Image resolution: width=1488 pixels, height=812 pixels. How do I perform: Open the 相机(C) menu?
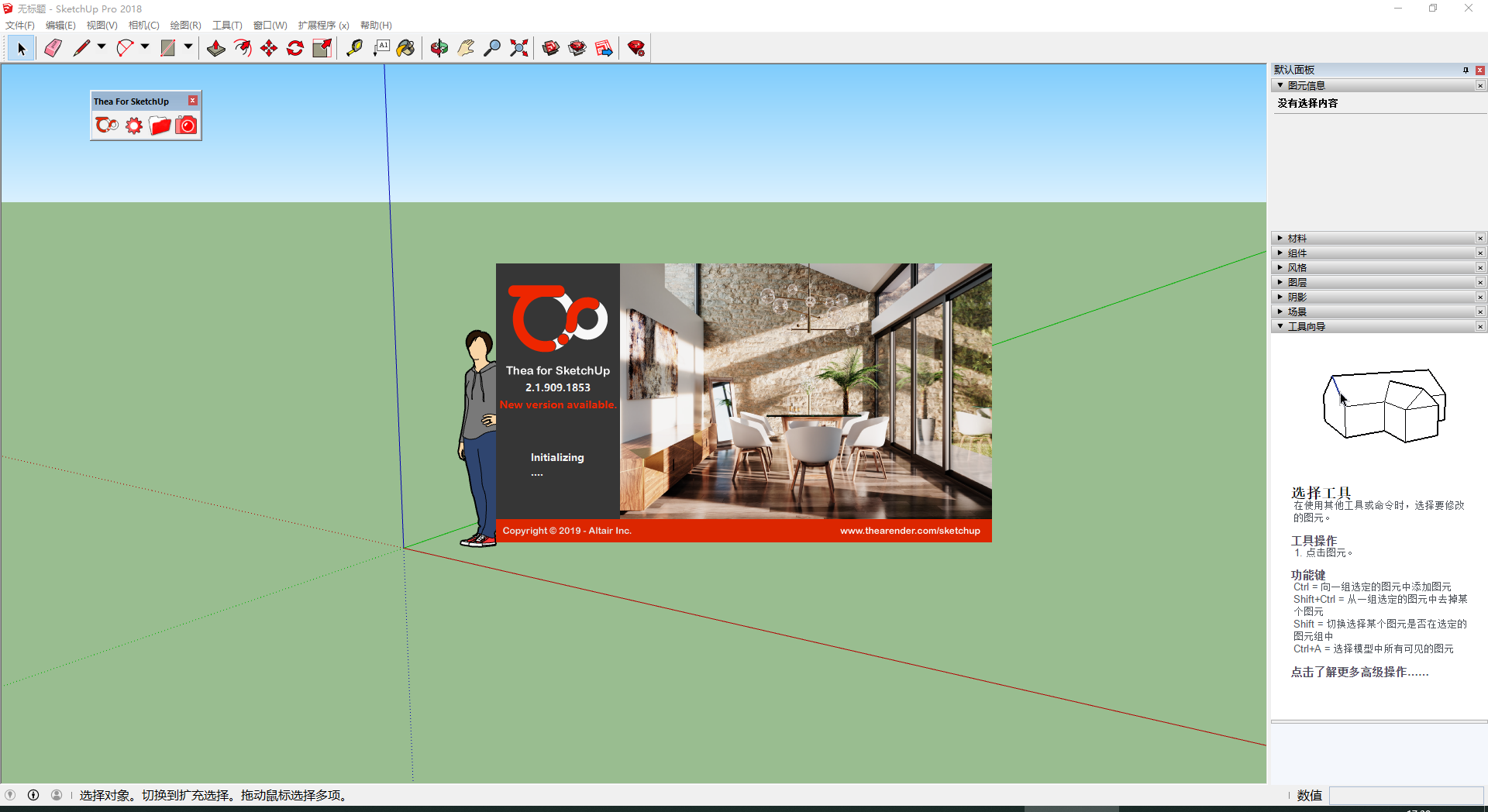[143, 26]
